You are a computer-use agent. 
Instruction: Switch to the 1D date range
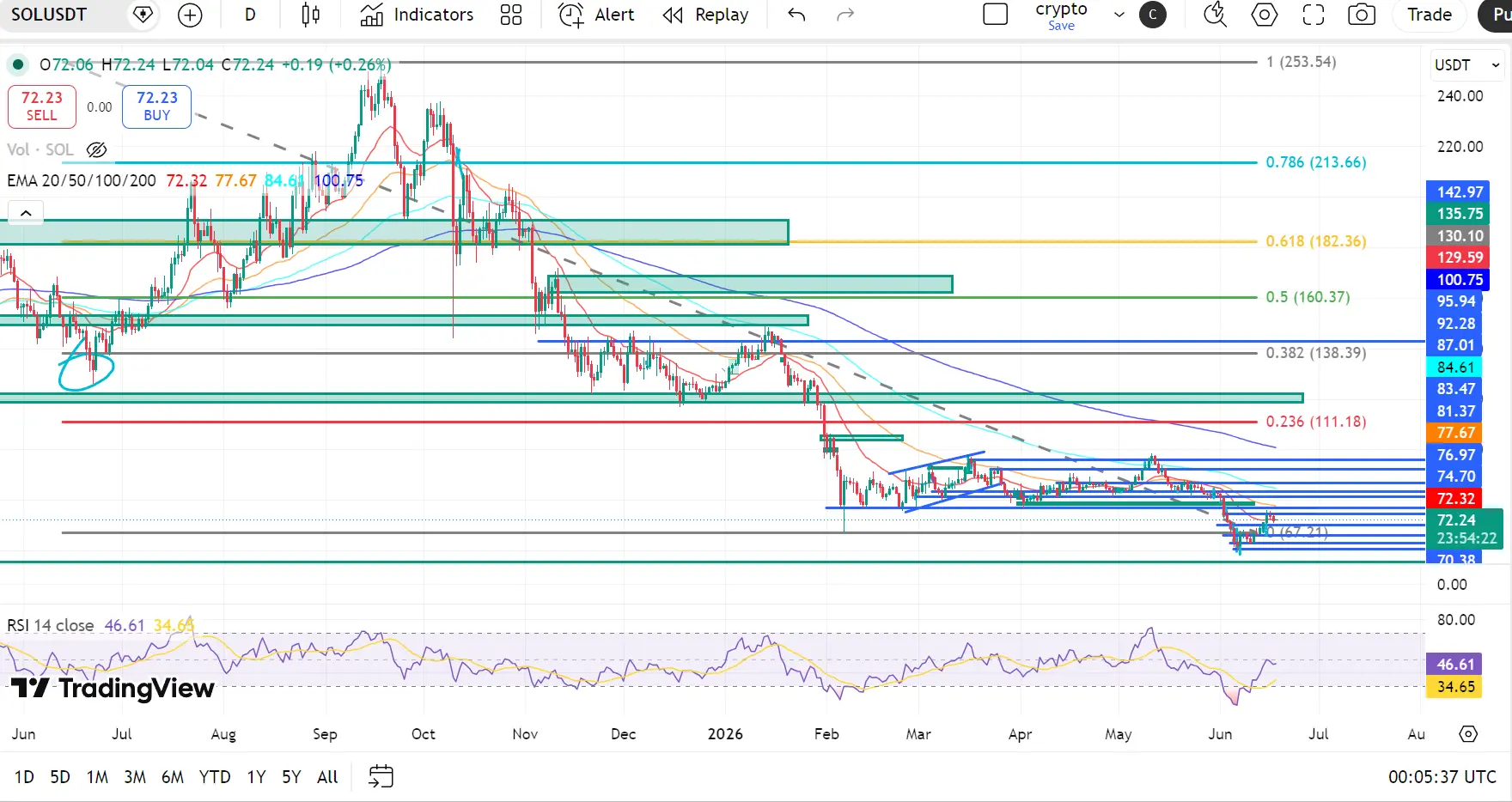(24, 777)
